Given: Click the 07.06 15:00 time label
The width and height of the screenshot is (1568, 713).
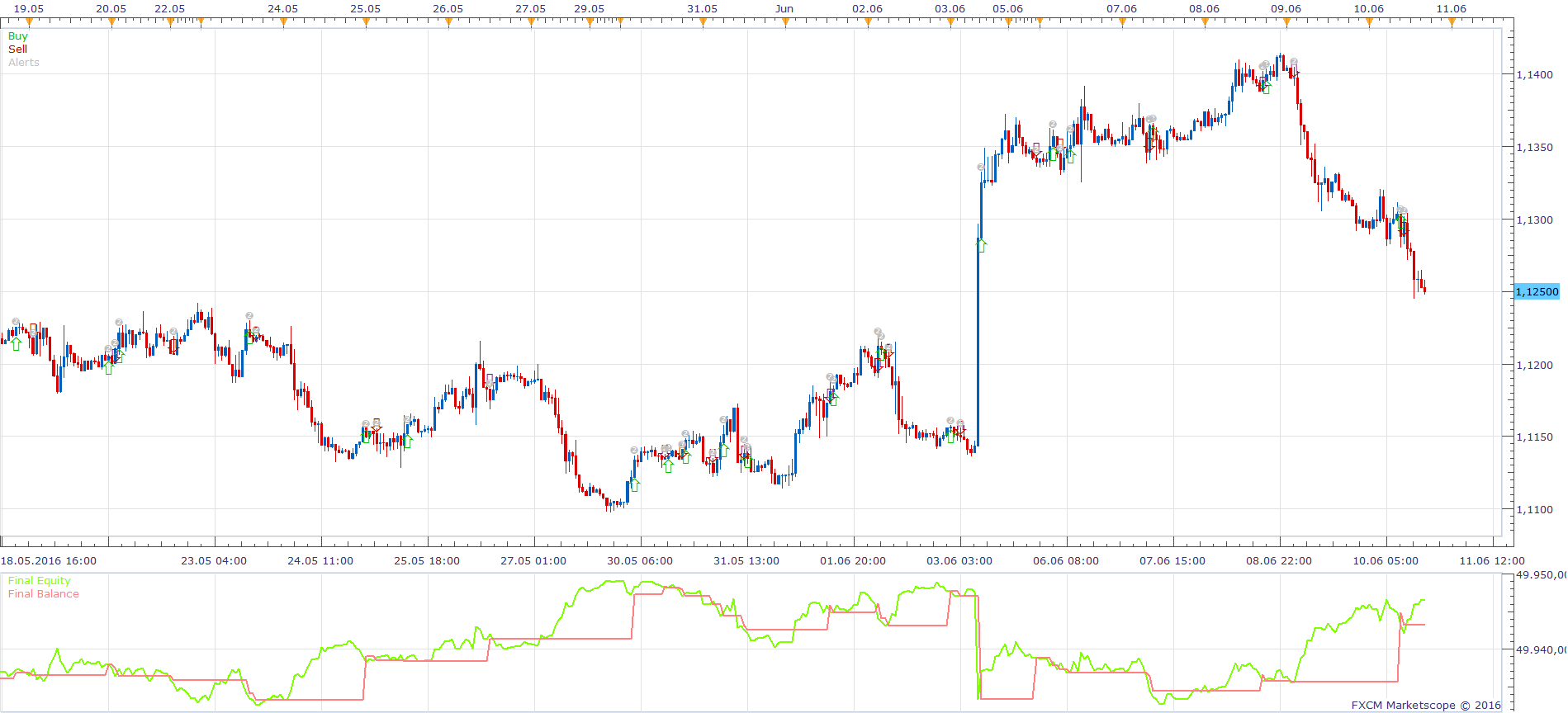Looking at the screenshot, I should 1172,561.
